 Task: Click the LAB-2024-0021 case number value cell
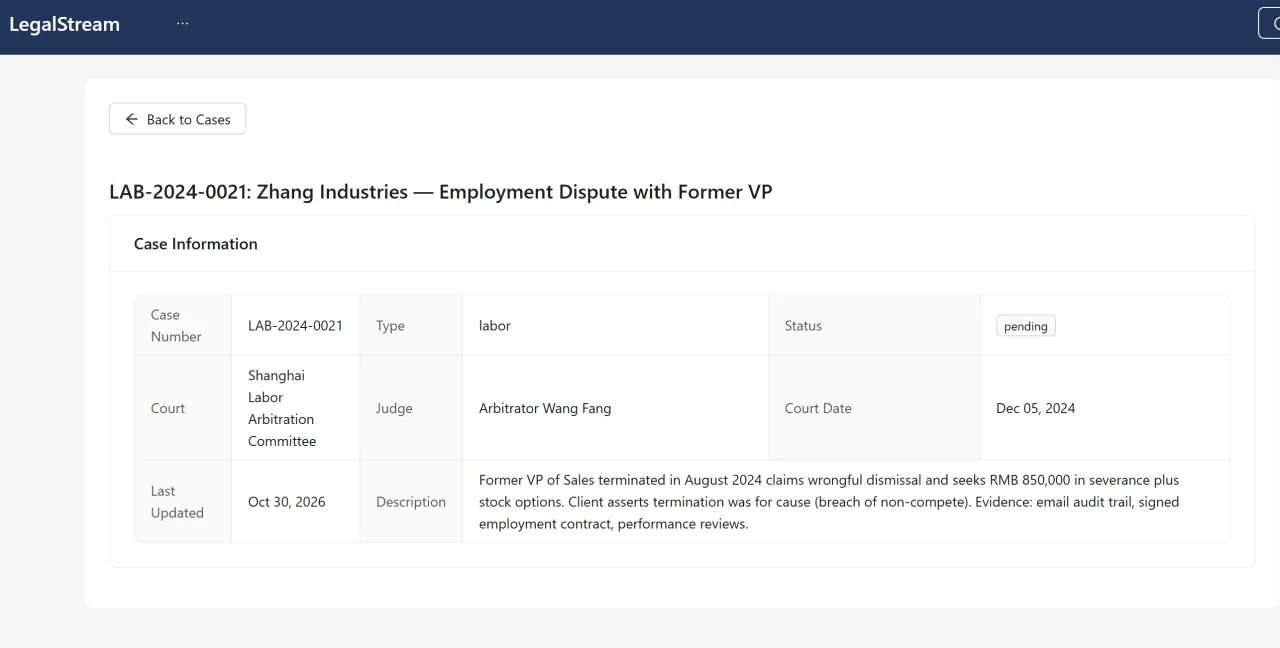pos(295,326)
